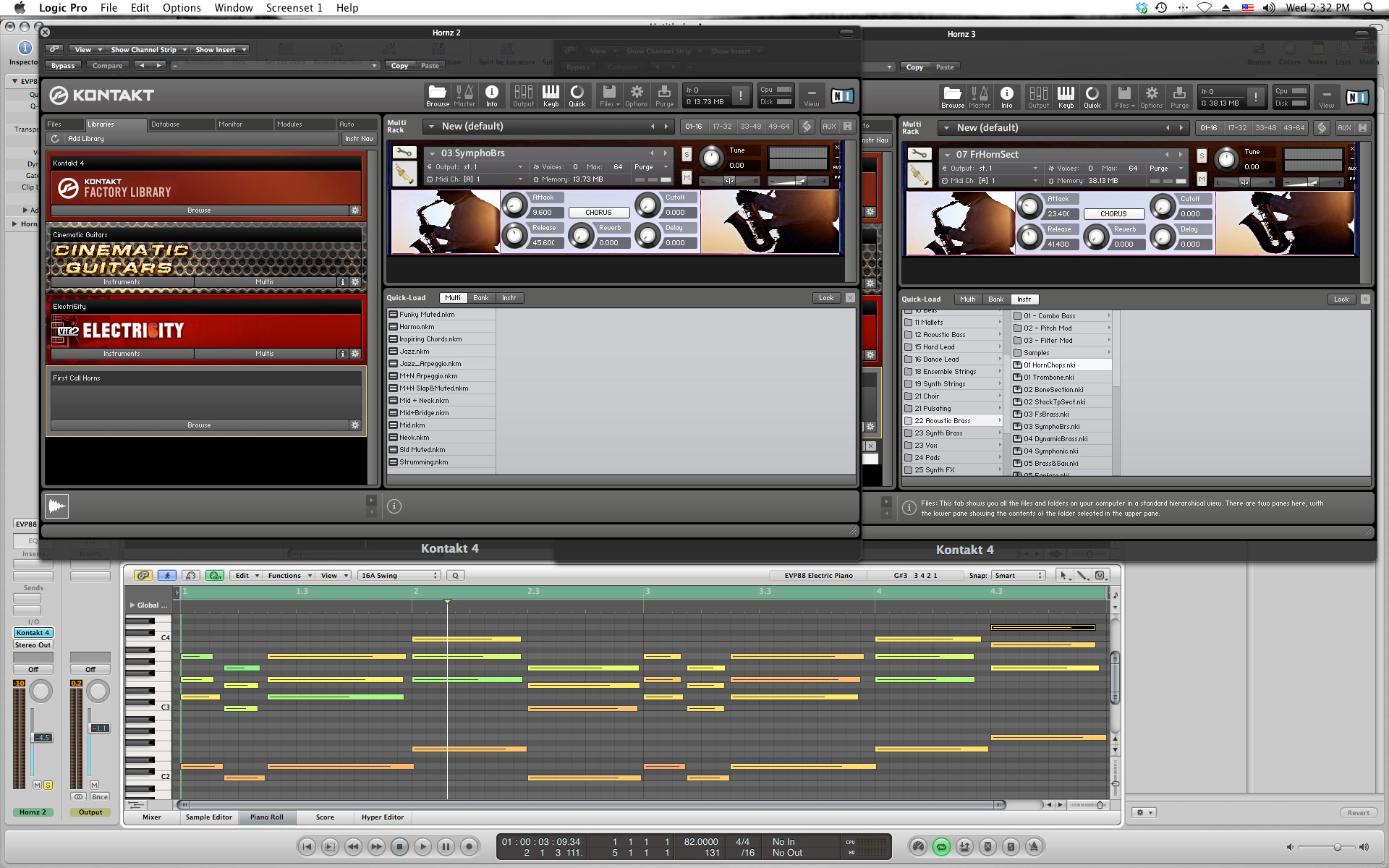The height and width of the screenshot is (868, 1389).
Task: Open the Libraries tab in Kontakt browser
Action: click(x=116, y=124)
